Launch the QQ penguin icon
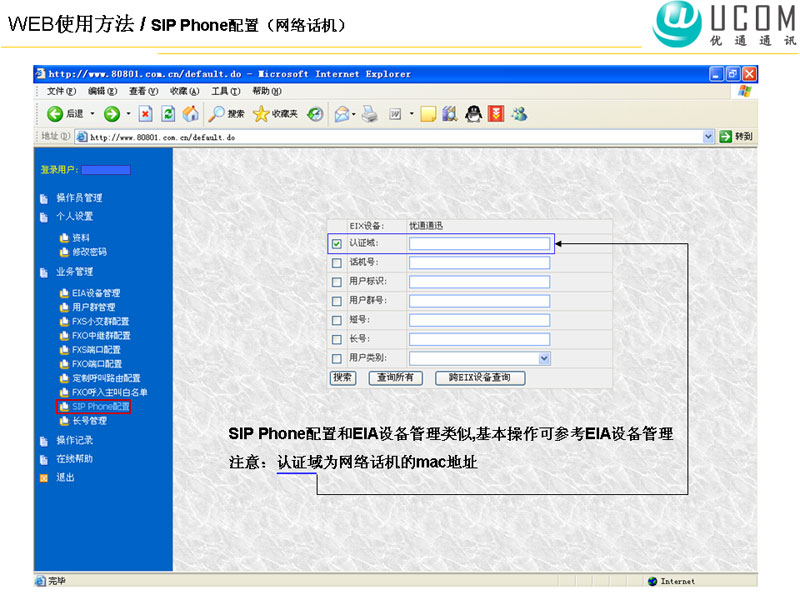 (473, 114)
